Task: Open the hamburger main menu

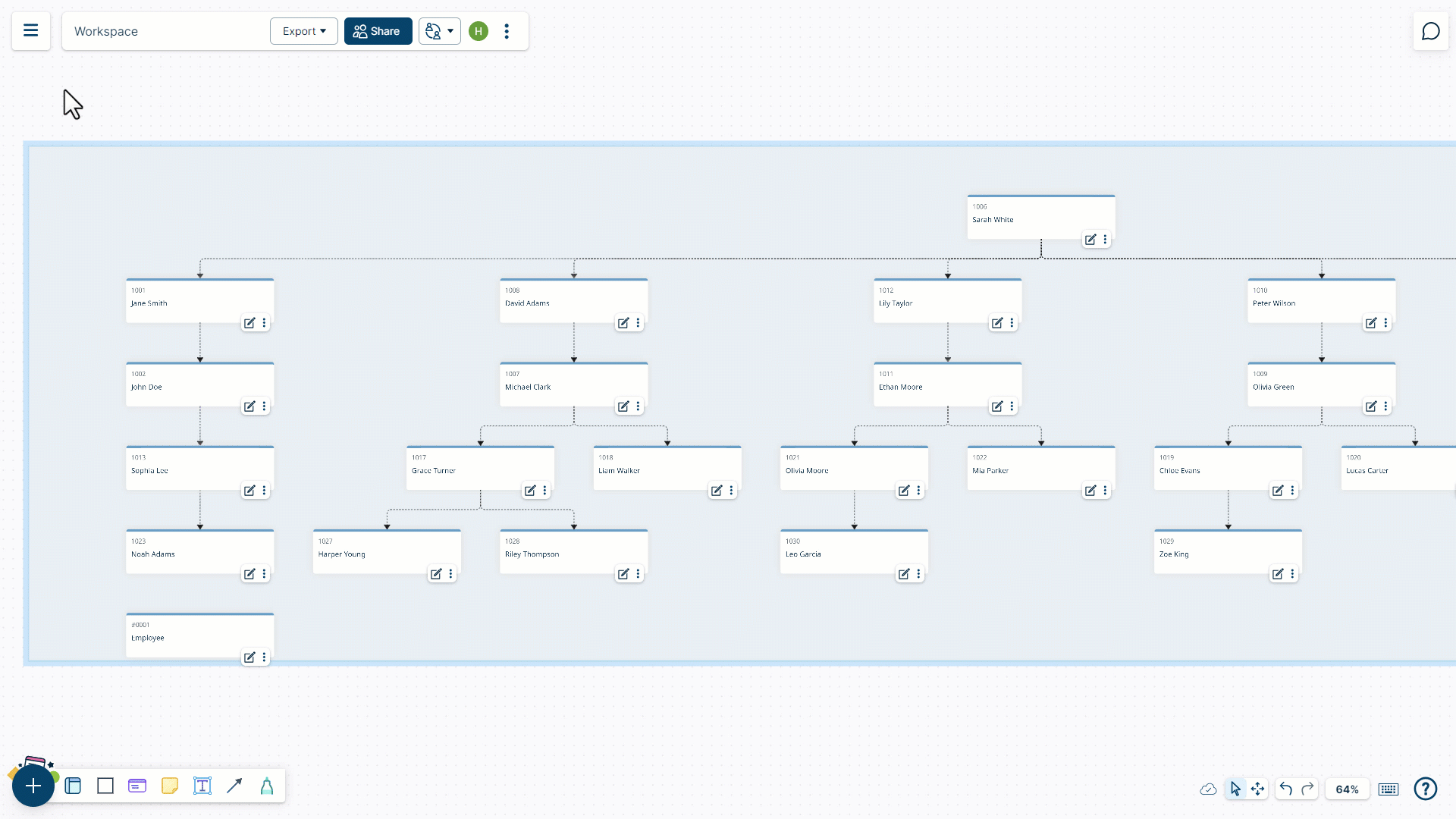Action: pos(31,30)
